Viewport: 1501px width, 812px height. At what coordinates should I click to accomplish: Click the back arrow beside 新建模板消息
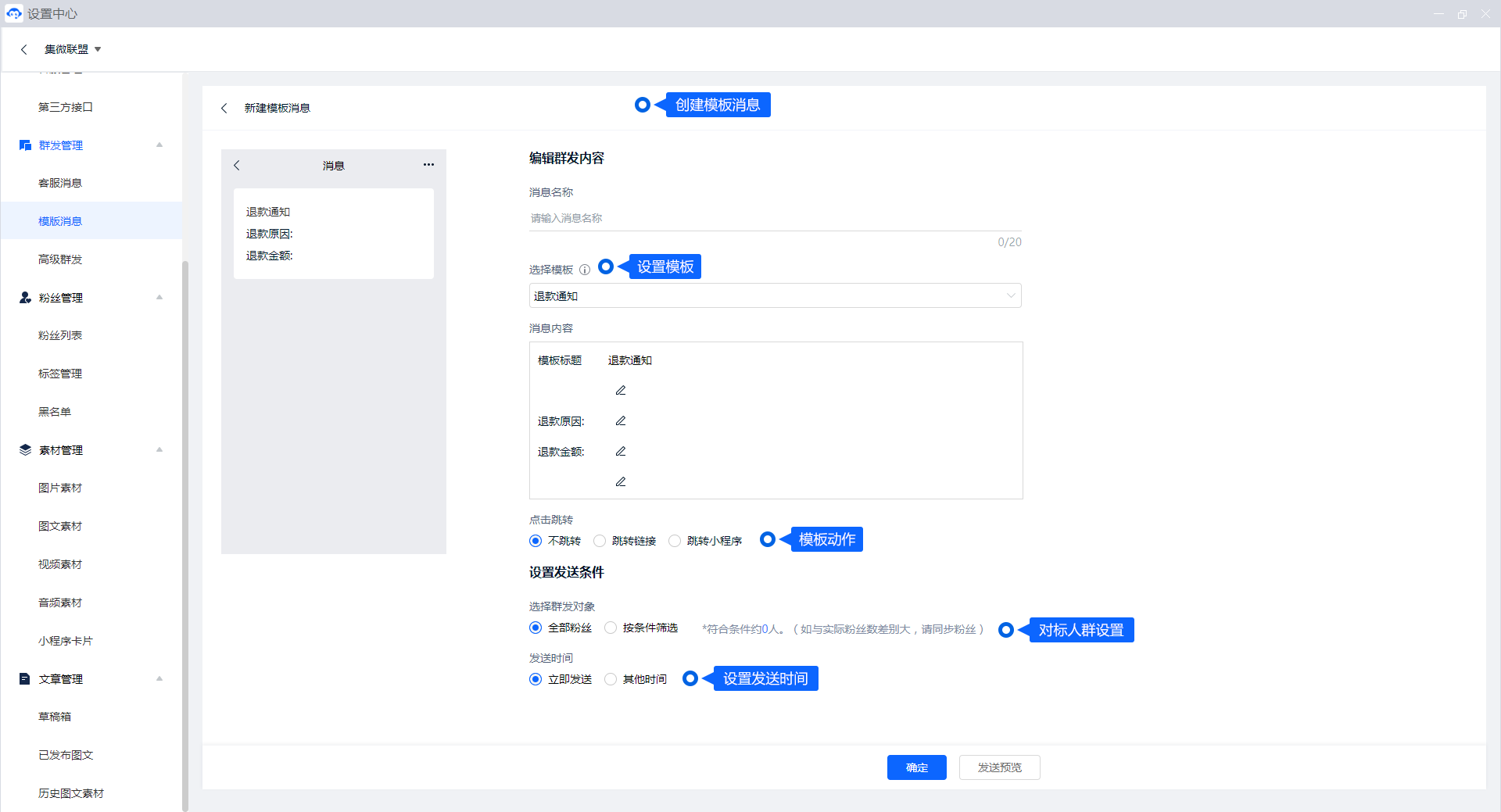tap(224, 108)
